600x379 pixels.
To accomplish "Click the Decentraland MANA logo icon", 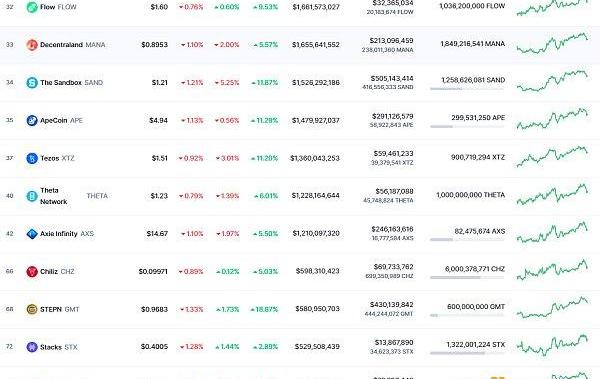I will coord(32,45).
